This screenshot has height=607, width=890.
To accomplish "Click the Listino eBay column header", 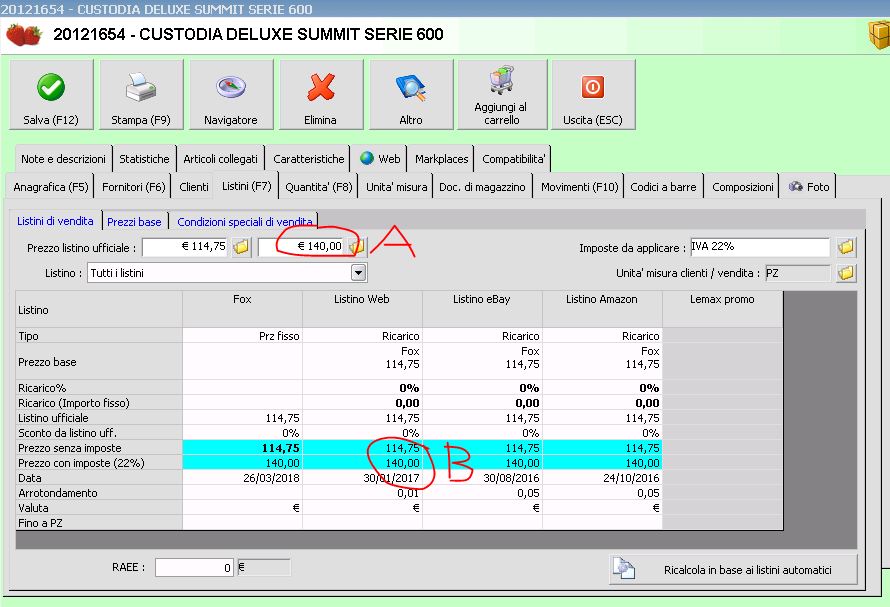I will pos(482,309).
